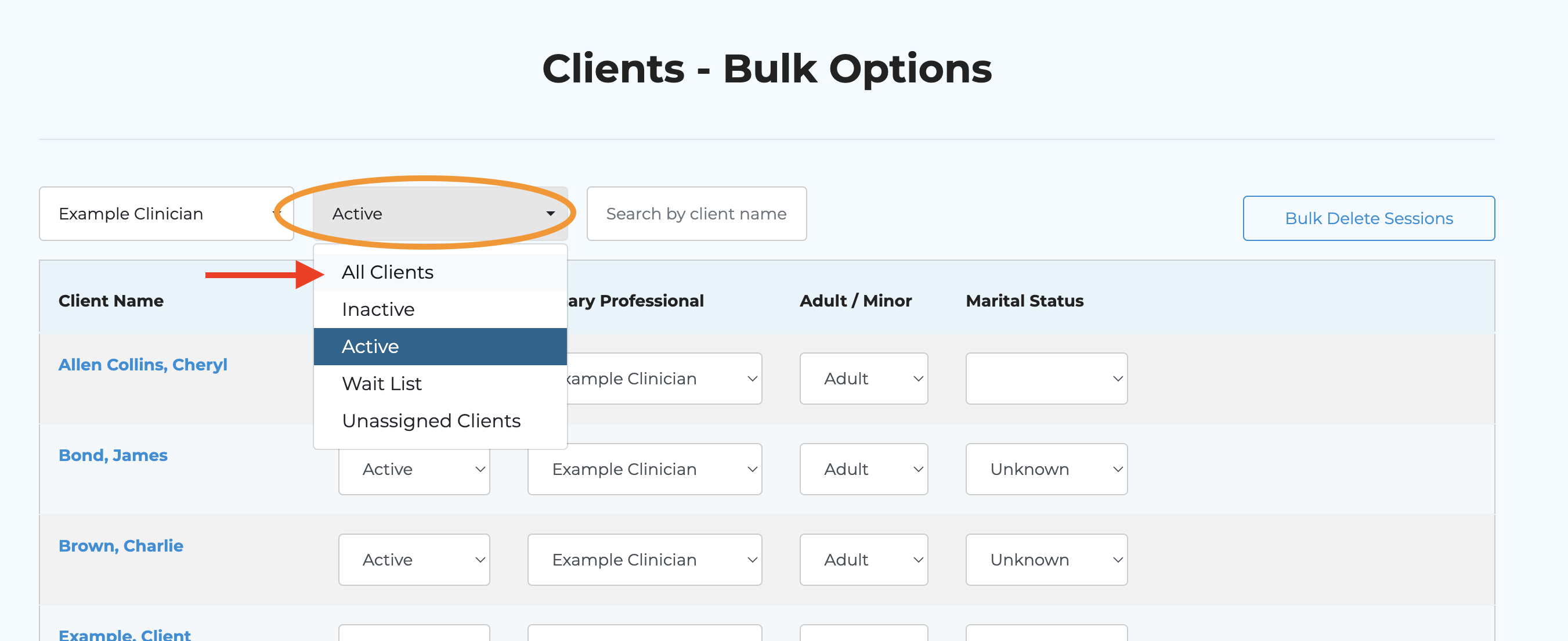The height and width of the screenshot is (641, 1568).
Task: Choose Unassigned Clients option
Action: (431, 420)
